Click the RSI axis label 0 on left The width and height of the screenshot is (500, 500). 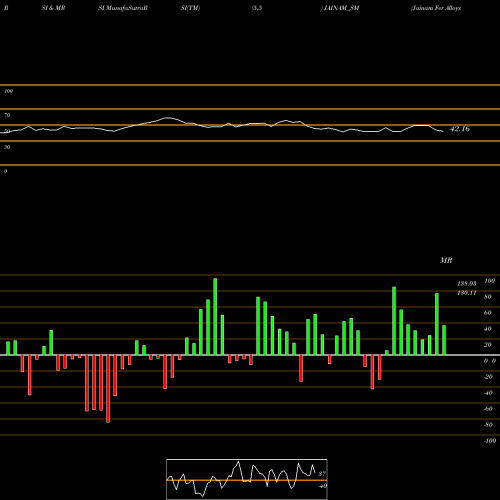(x=5, y=171)
